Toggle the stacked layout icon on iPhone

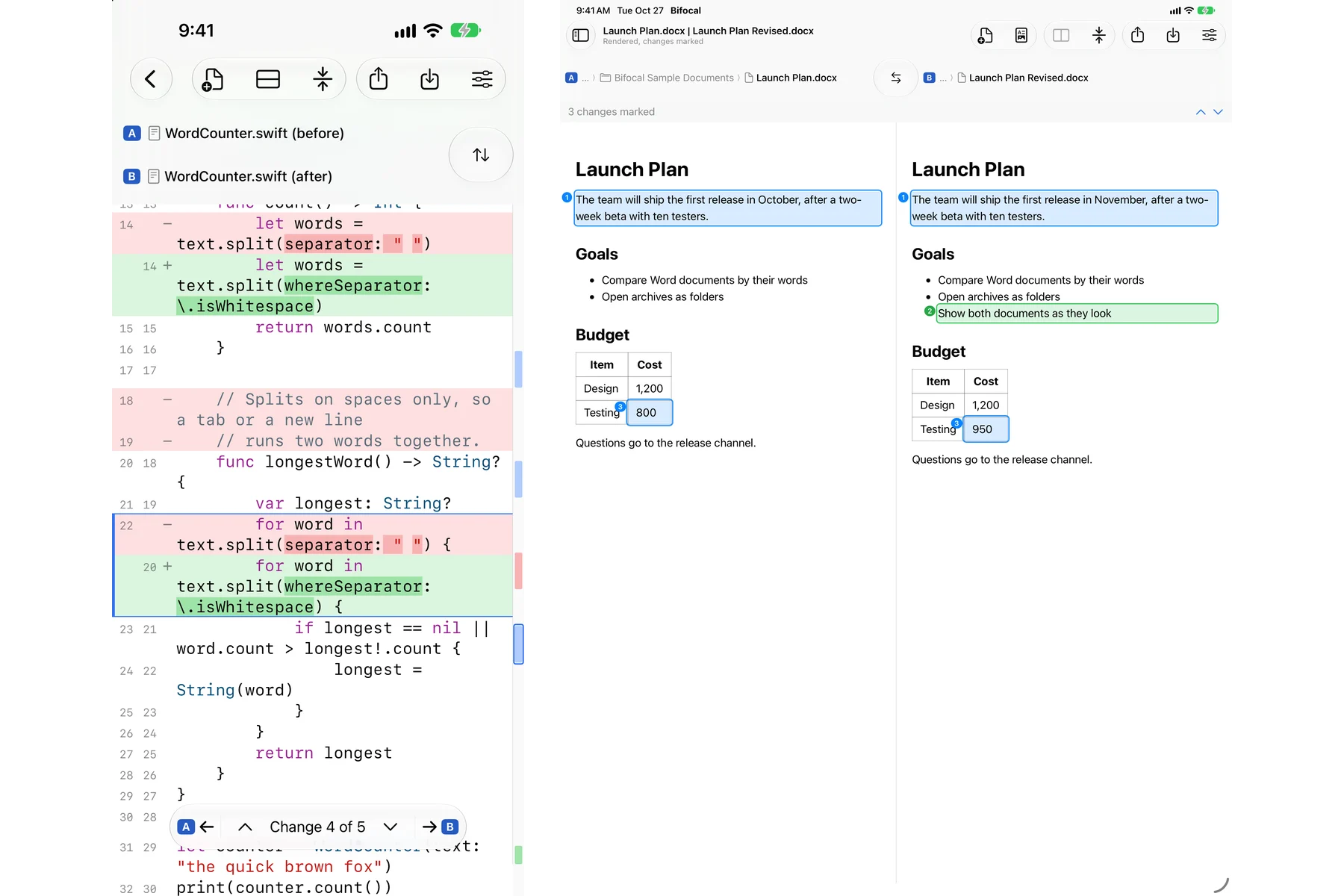(x=268, y=79)
